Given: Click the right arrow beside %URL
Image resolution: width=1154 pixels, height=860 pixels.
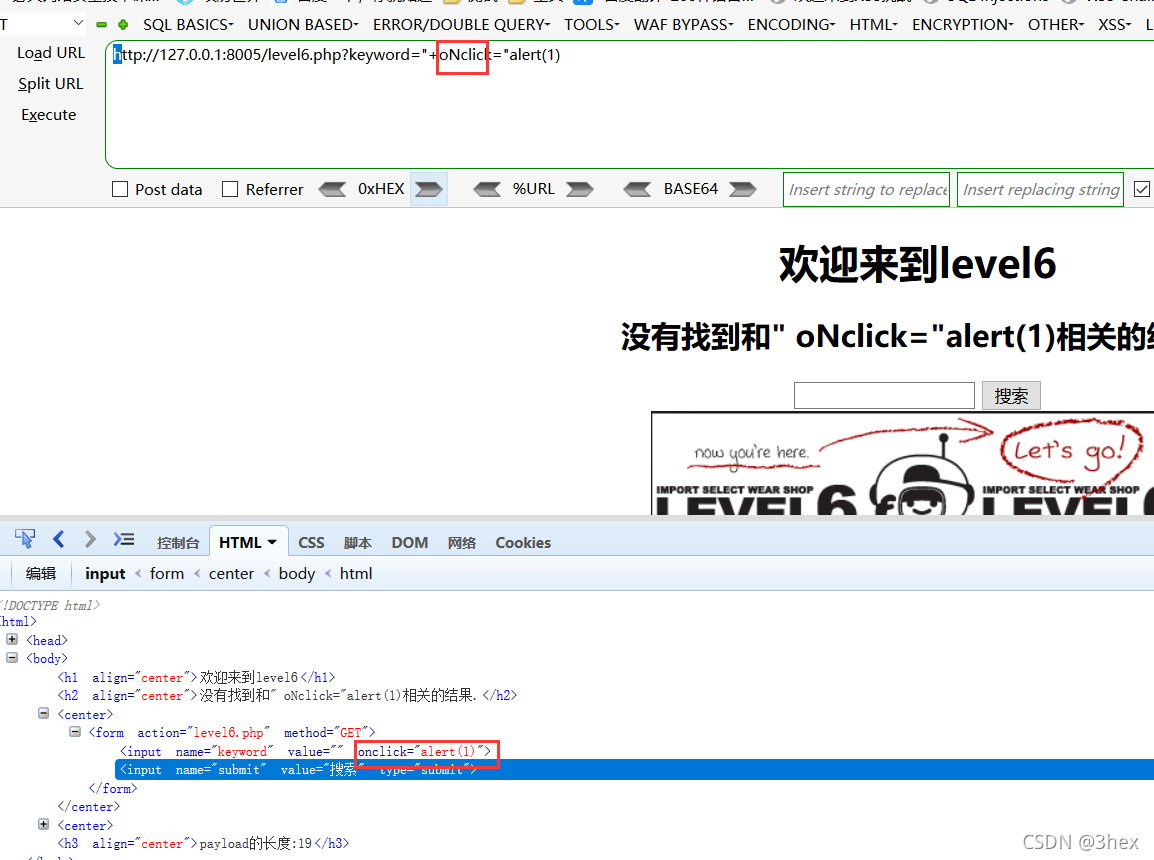Looking at the screenshot, I should pyautogui.click(x=580, y=189).
